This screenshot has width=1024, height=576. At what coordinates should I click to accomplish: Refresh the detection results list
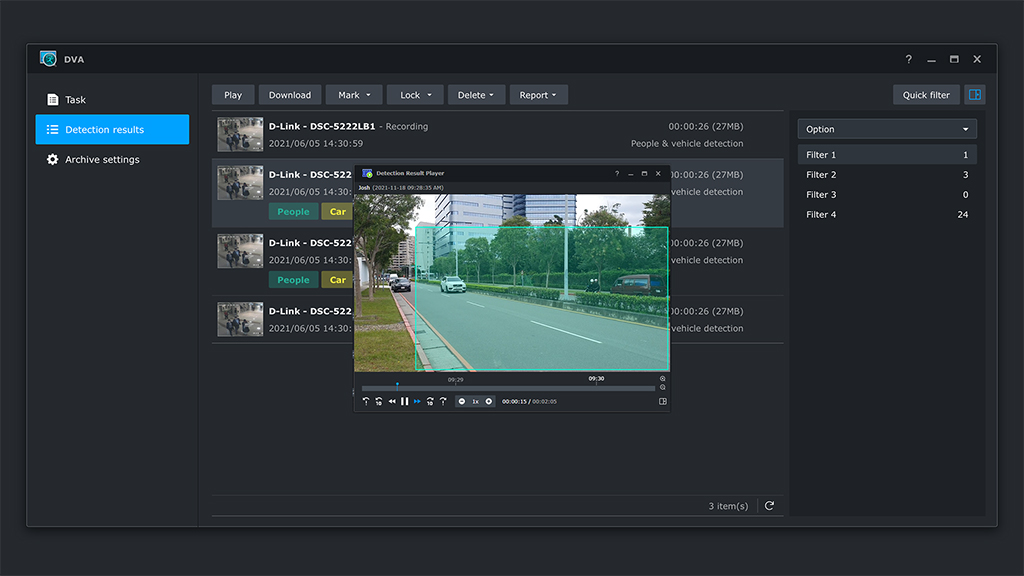[x=769, y=506]
